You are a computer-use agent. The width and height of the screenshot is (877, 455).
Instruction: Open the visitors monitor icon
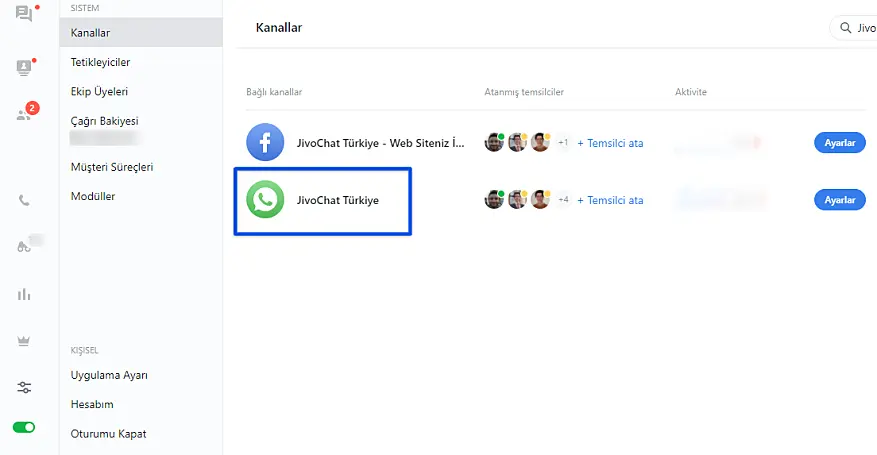coord(24,67)
